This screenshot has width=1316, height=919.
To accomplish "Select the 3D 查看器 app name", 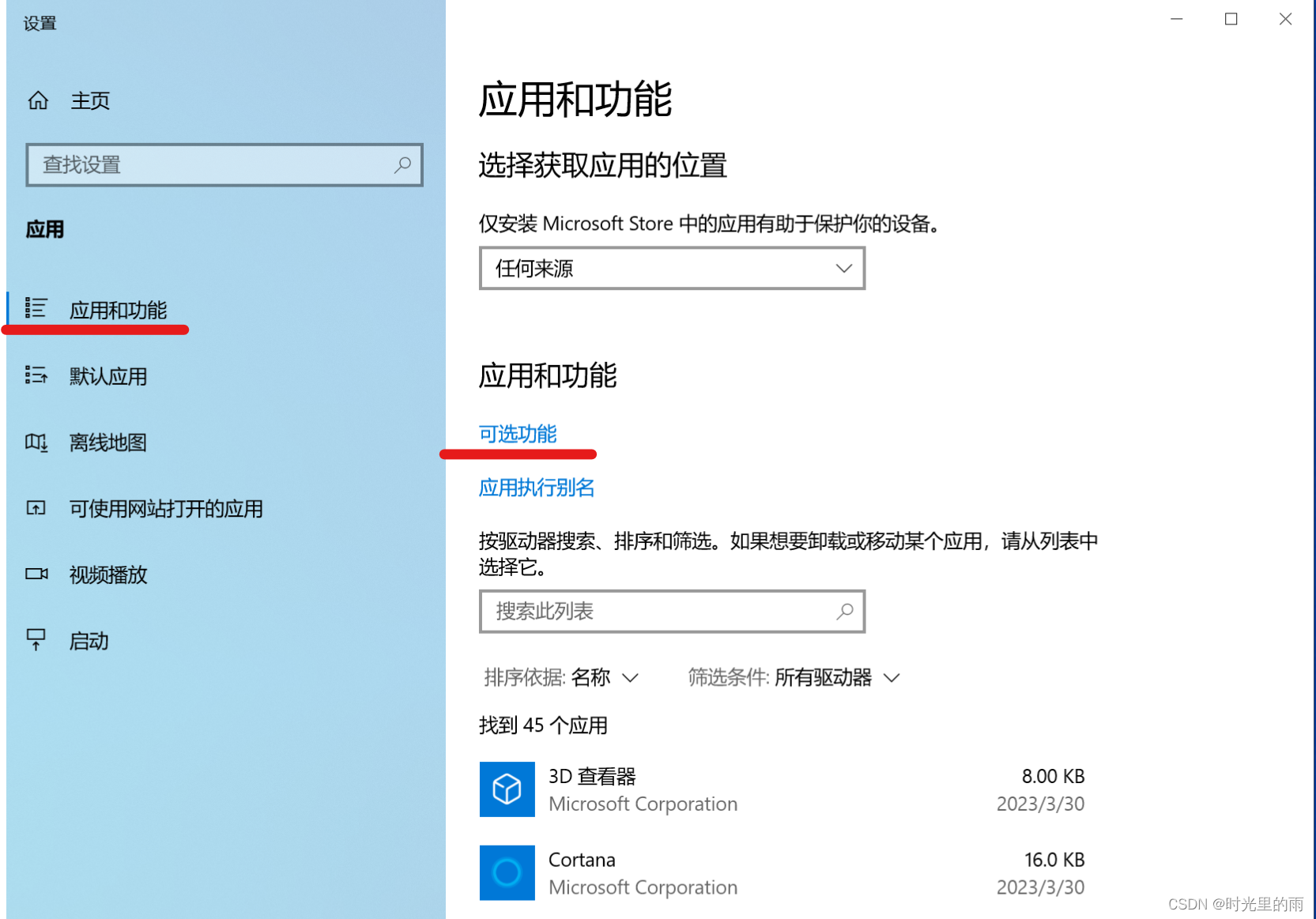I will click(x=593, y=777).
